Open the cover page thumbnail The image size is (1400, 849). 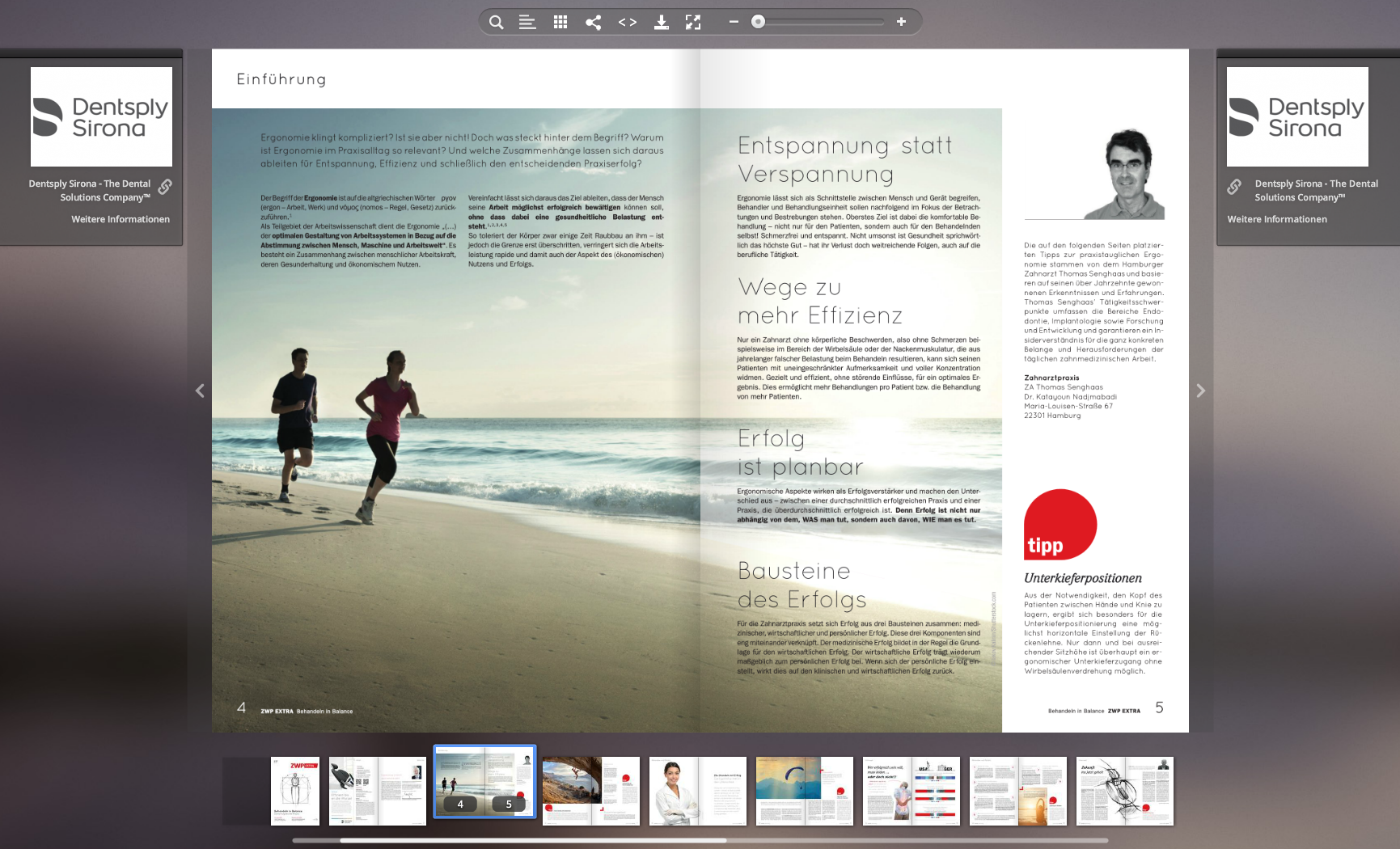[295, 791]
